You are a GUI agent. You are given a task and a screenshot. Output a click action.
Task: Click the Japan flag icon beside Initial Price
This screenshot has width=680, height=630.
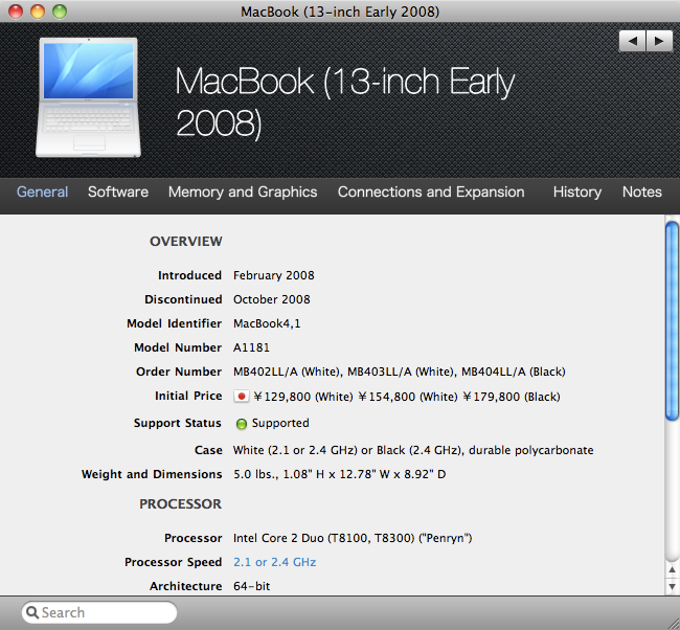tap(241, 396)
